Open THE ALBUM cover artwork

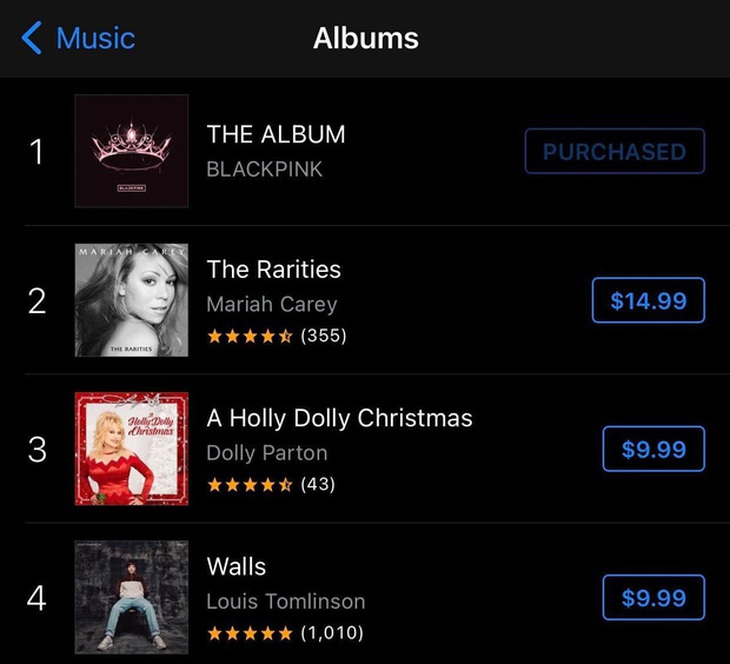coord(131,151)
